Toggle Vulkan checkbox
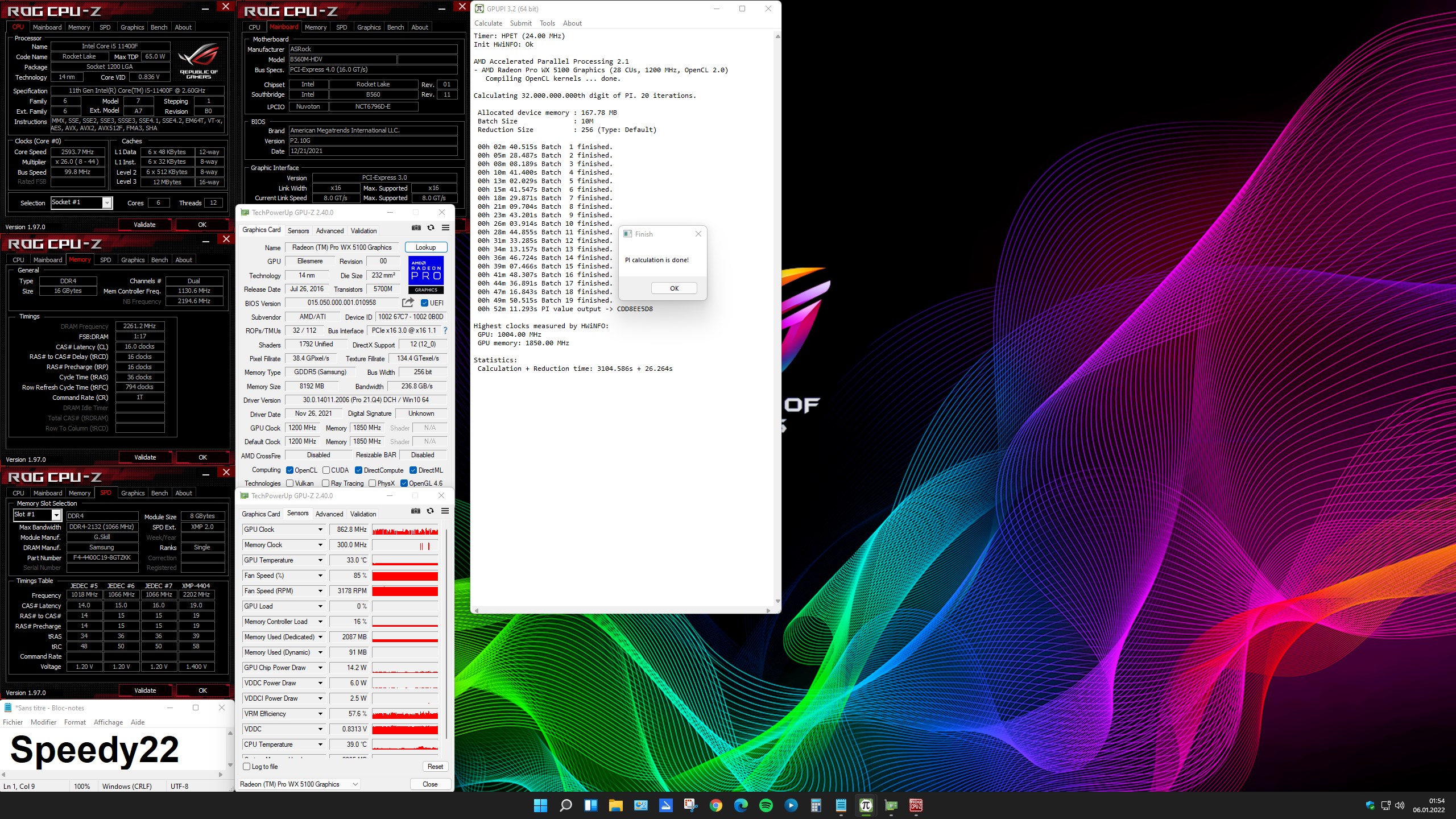This screenshot has height=819, width=1456. 290,483
